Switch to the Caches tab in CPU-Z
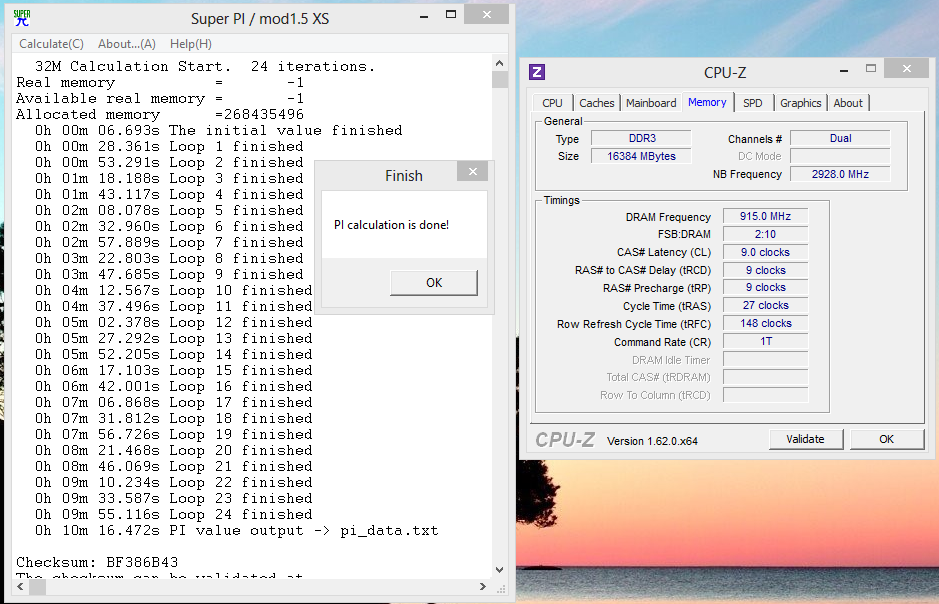This screenshot has height=604, width=939. [596, 103]
